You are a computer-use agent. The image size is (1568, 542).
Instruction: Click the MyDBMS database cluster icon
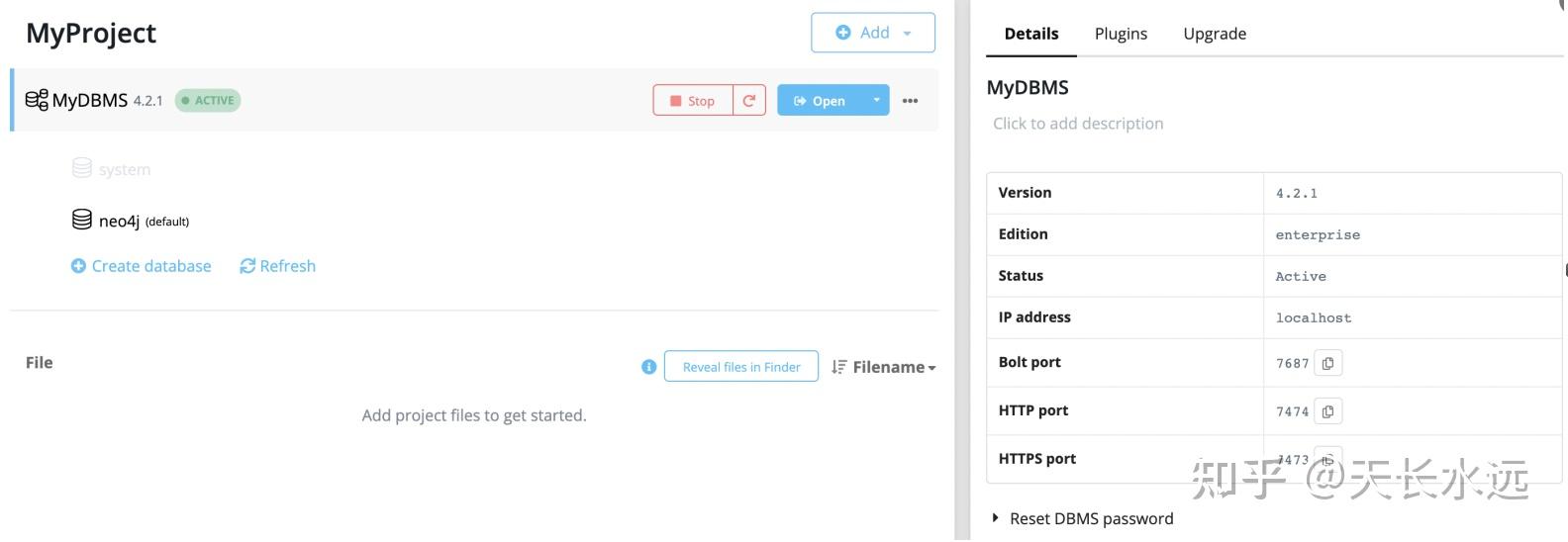point(37,100)
